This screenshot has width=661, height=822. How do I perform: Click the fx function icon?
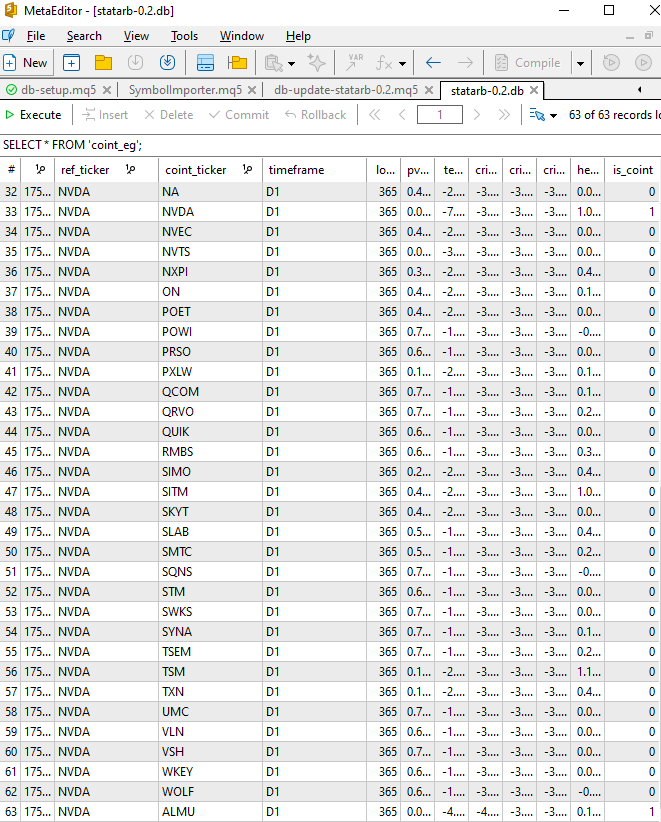pos(384,63)
